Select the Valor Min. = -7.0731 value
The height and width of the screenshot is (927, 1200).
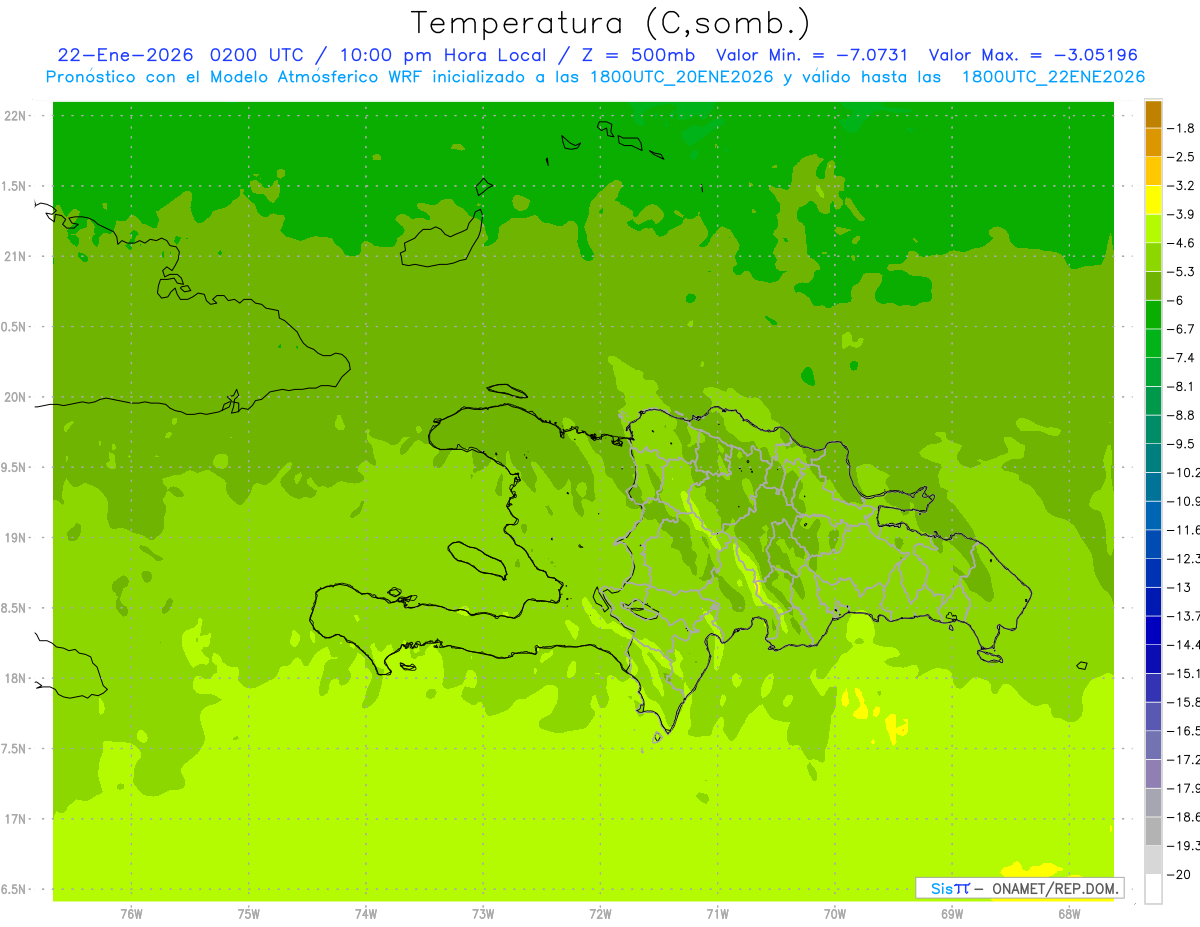tap(812, 55)
